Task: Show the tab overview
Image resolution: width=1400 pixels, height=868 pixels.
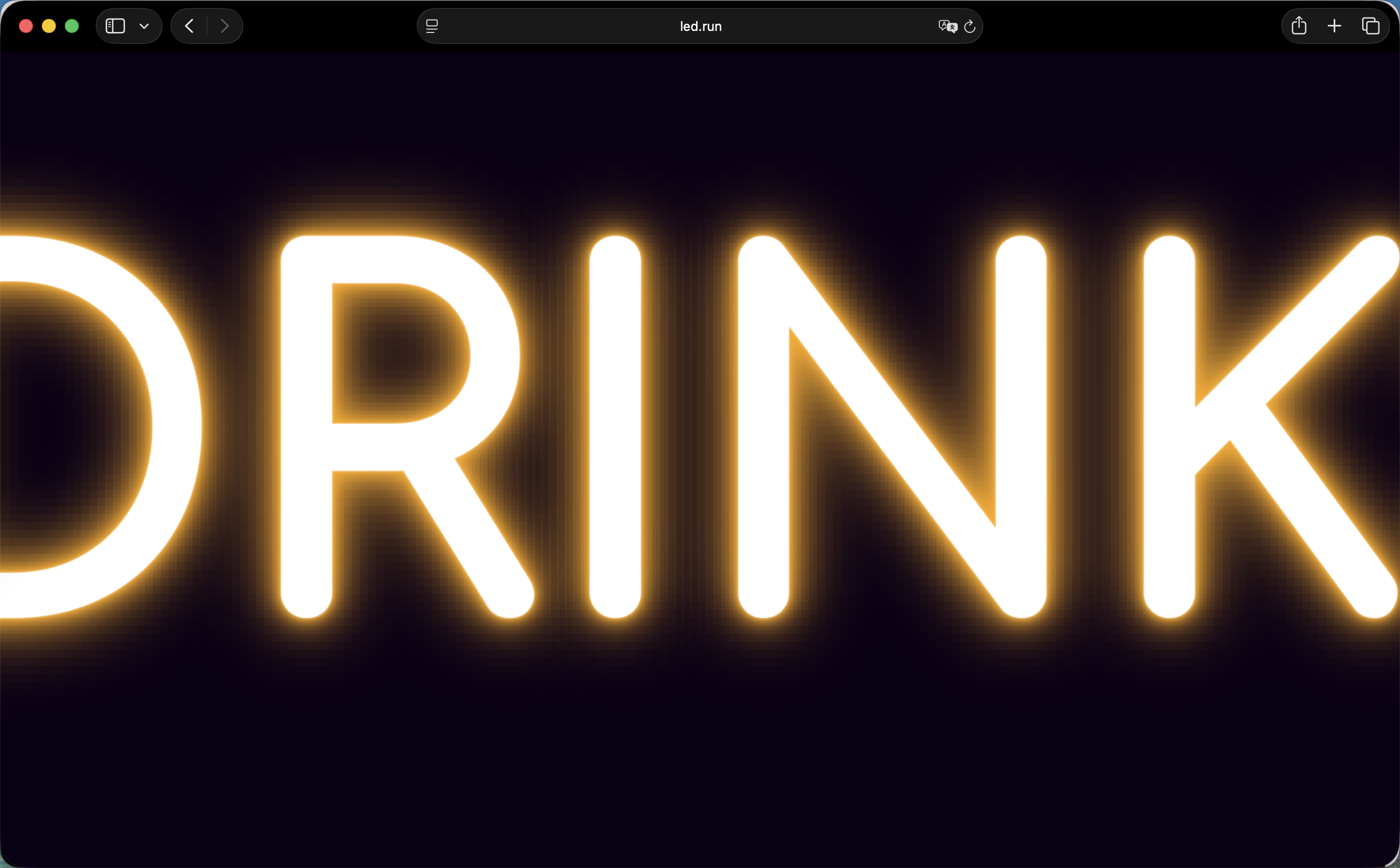Action: click(1371, 26)
